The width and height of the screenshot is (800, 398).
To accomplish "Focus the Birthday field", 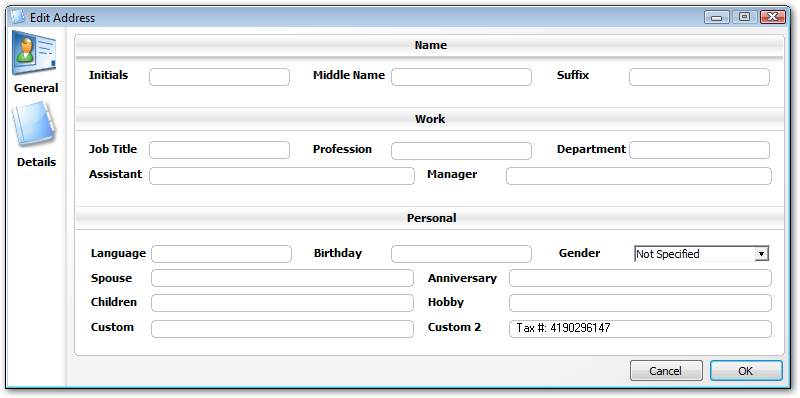I will pyautogui.click(x=461, y=254).
